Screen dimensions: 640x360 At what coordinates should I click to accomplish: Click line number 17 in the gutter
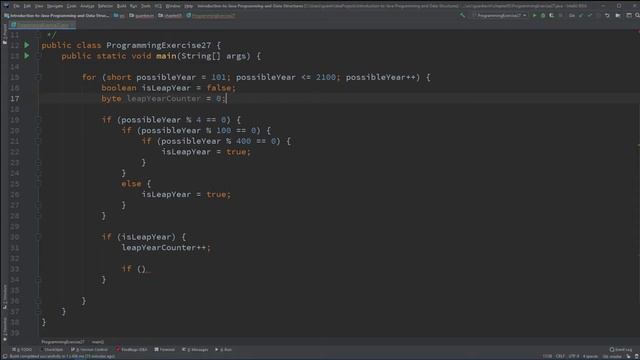[15, 98]
